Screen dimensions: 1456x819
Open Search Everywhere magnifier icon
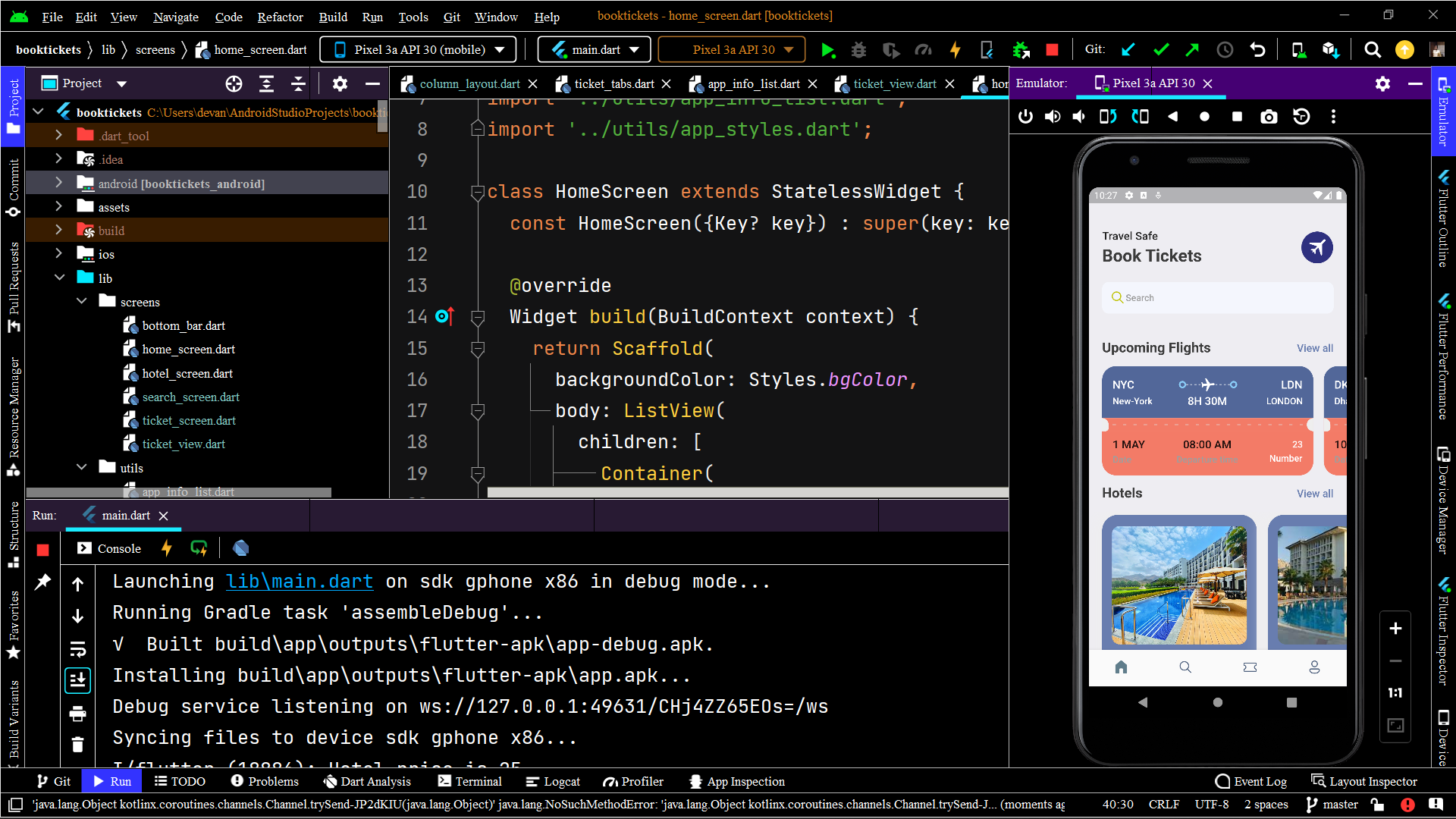(1372, 50)
